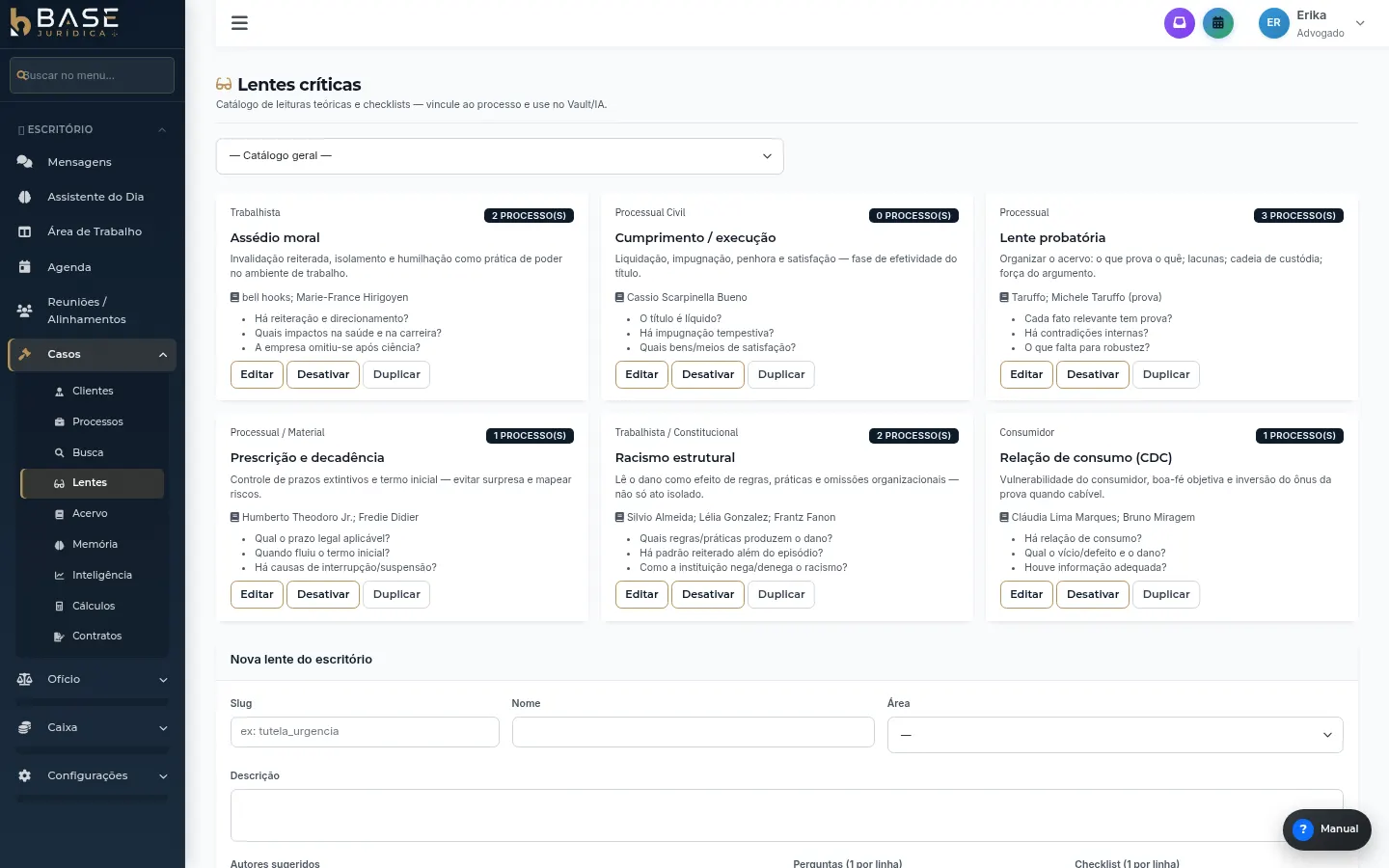
Task: Collapse the Casos menu section
Action: [x=93, y=355]
